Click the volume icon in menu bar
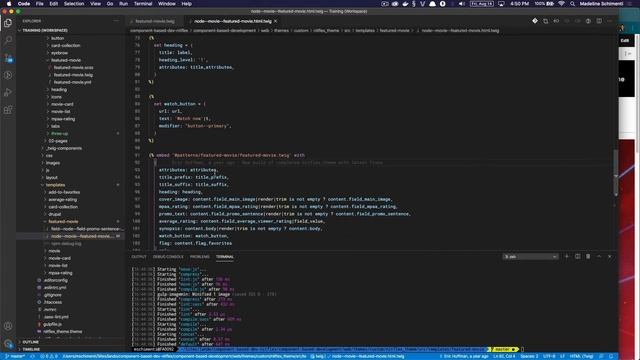The height and width of the screenshot is (360, 640). (x=461, y=4)
